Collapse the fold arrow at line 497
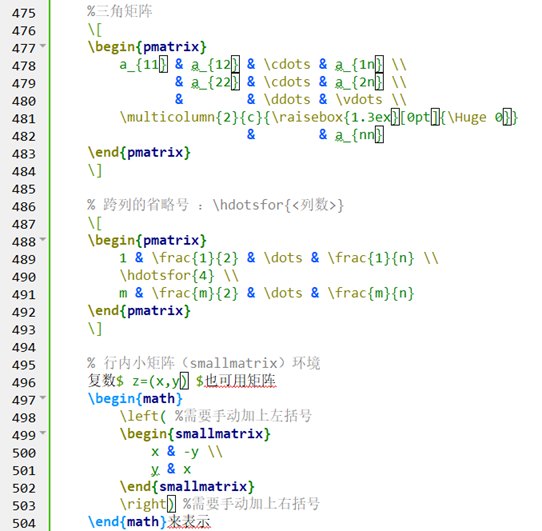The height and width of the screenshot is (531, 542). pyautogui.click(x=43, y=398)
